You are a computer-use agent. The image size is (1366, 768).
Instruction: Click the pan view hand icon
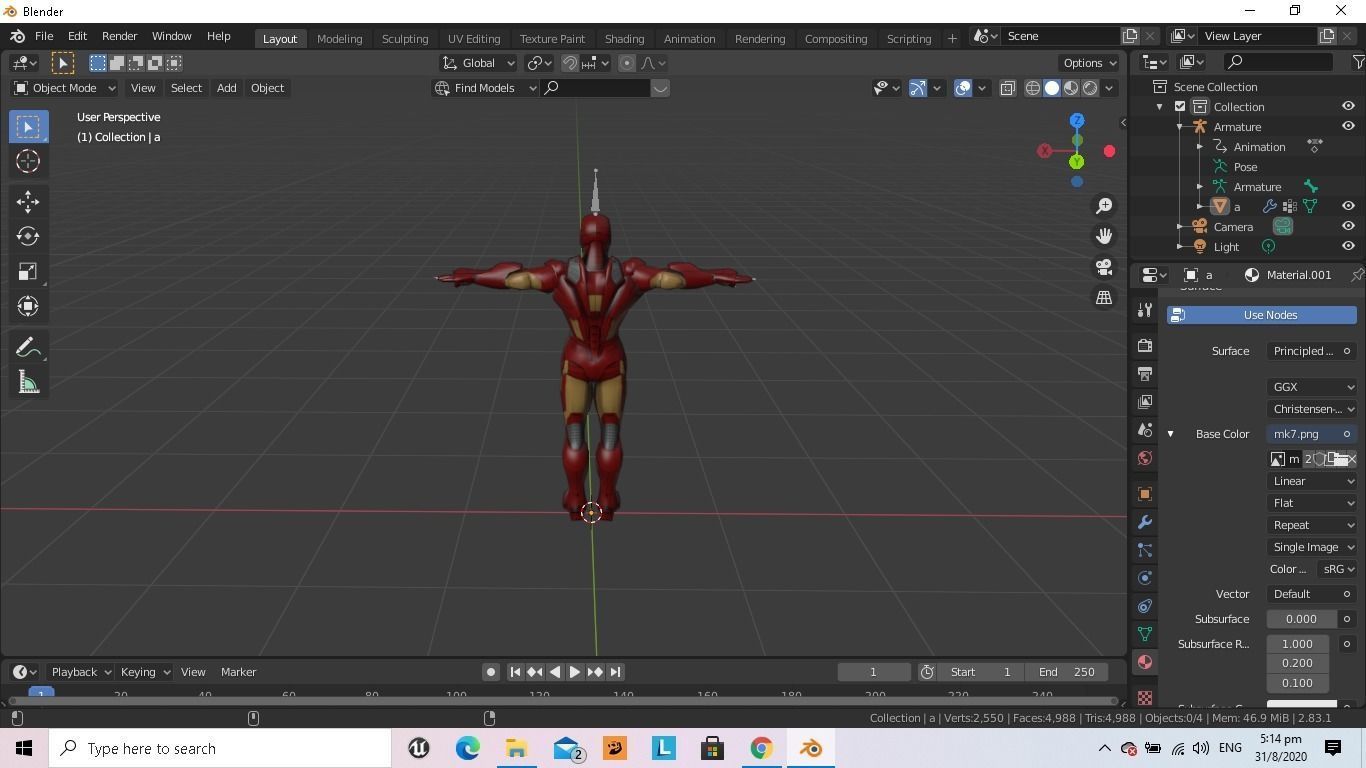click(1104, 236)
